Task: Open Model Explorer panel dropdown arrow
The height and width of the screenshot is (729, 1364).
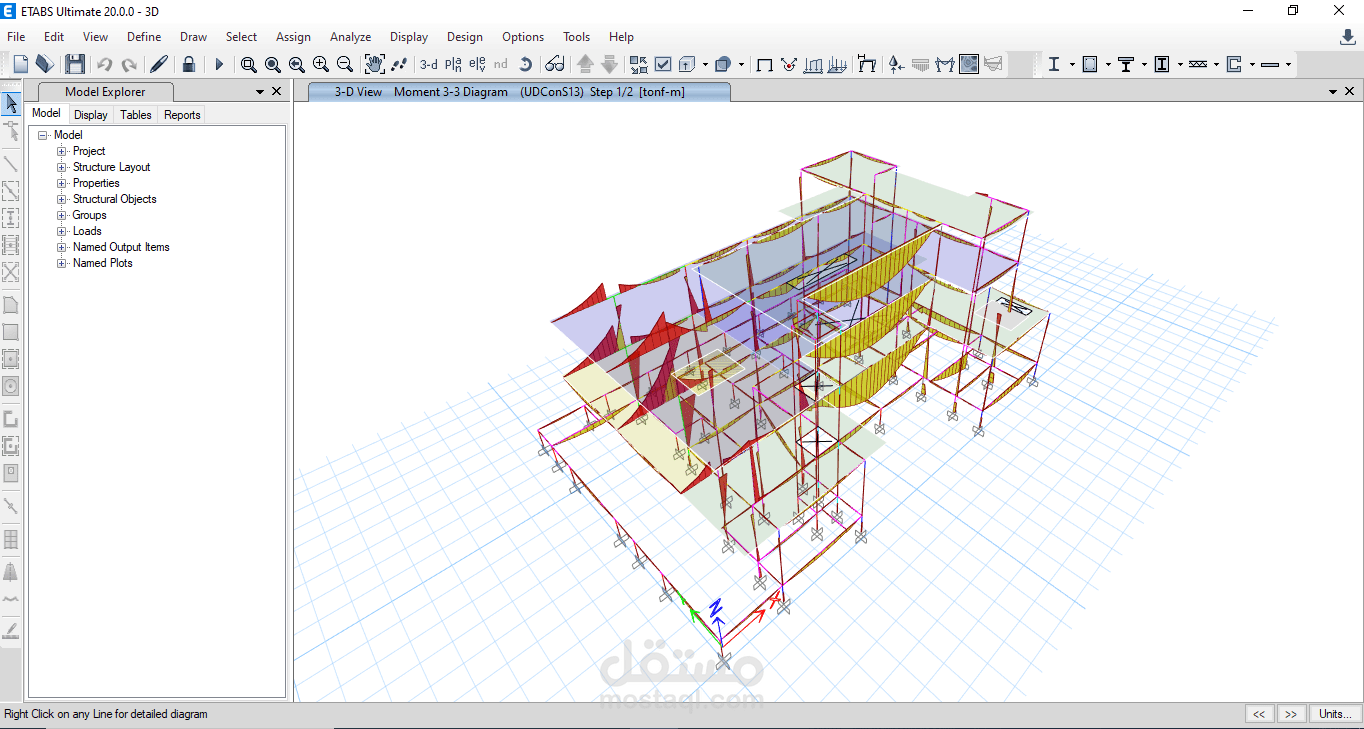Action: coord(260,91)
